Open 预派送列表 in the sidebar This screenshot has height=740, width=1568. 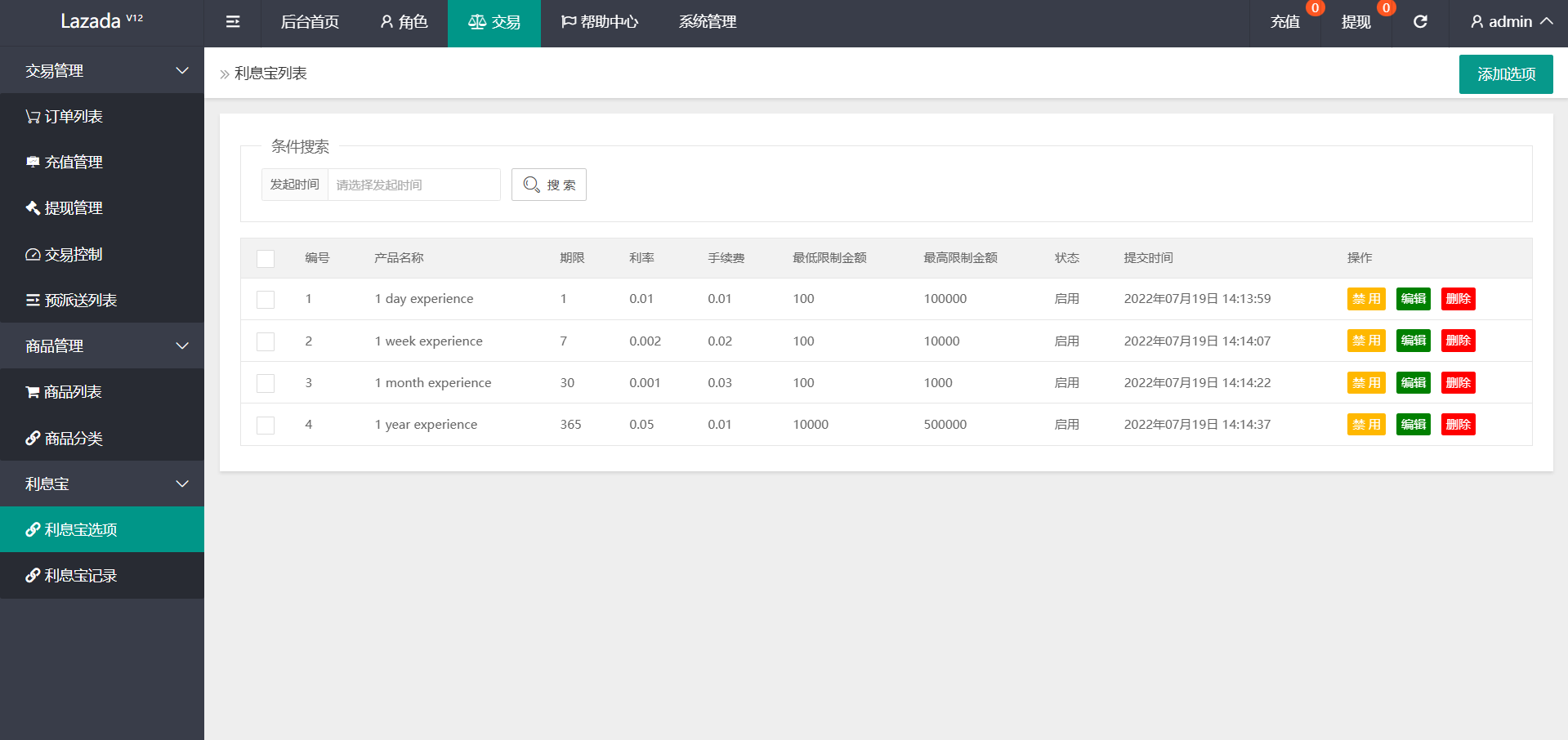(x=102, y=301)
